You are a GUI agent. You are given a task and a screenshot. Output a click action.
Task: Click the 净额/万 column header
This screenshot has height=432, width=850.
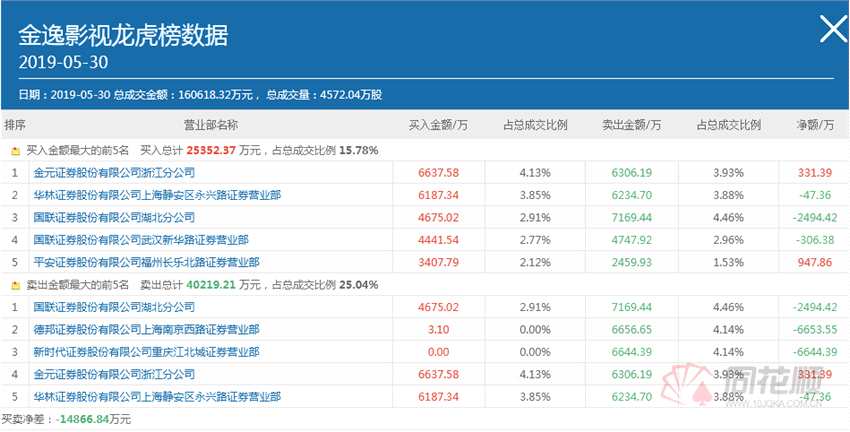[815, 125]
